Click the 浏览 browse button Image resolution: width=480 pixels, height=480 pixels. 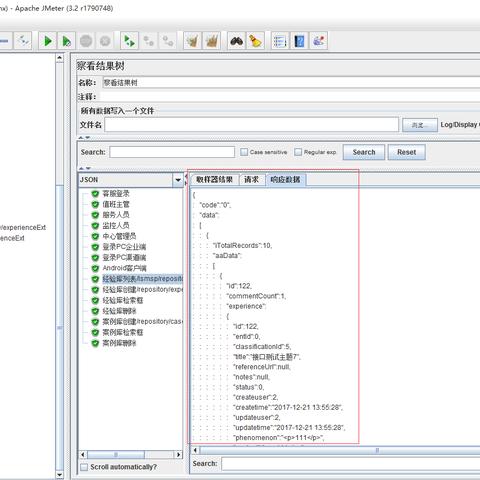tap(420, 125)
